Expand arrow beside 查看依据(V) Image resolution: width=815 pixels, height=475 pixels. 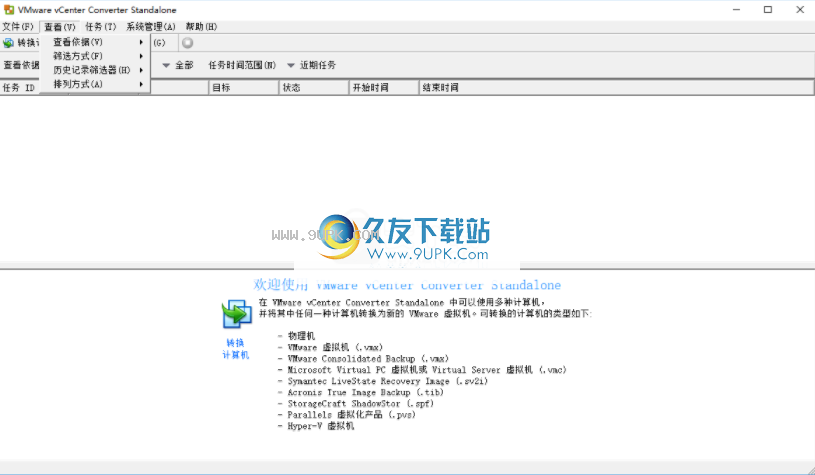[x=141, y=42]
